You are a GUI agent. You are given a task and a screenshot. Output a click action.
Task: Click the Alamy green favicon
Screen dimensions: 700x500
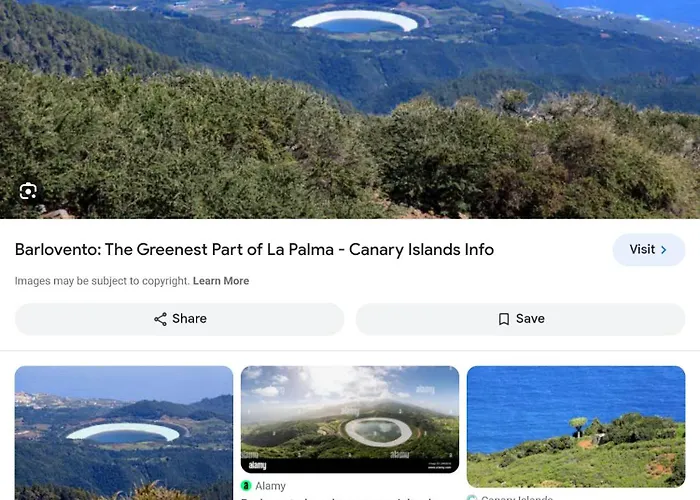point(246,485)
